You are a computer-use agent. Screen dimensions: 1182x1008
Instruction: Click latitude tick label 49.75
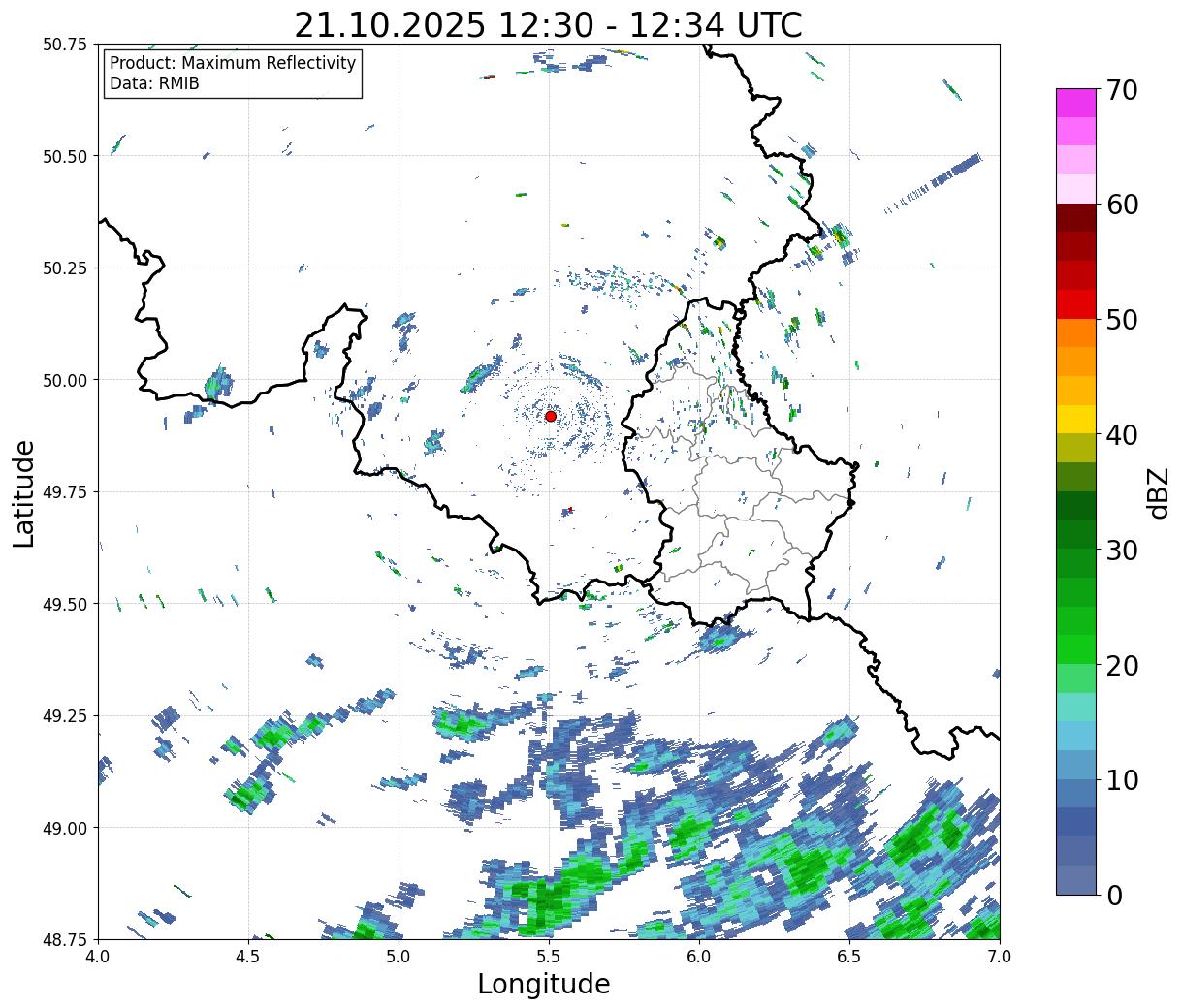click(65, 492)
